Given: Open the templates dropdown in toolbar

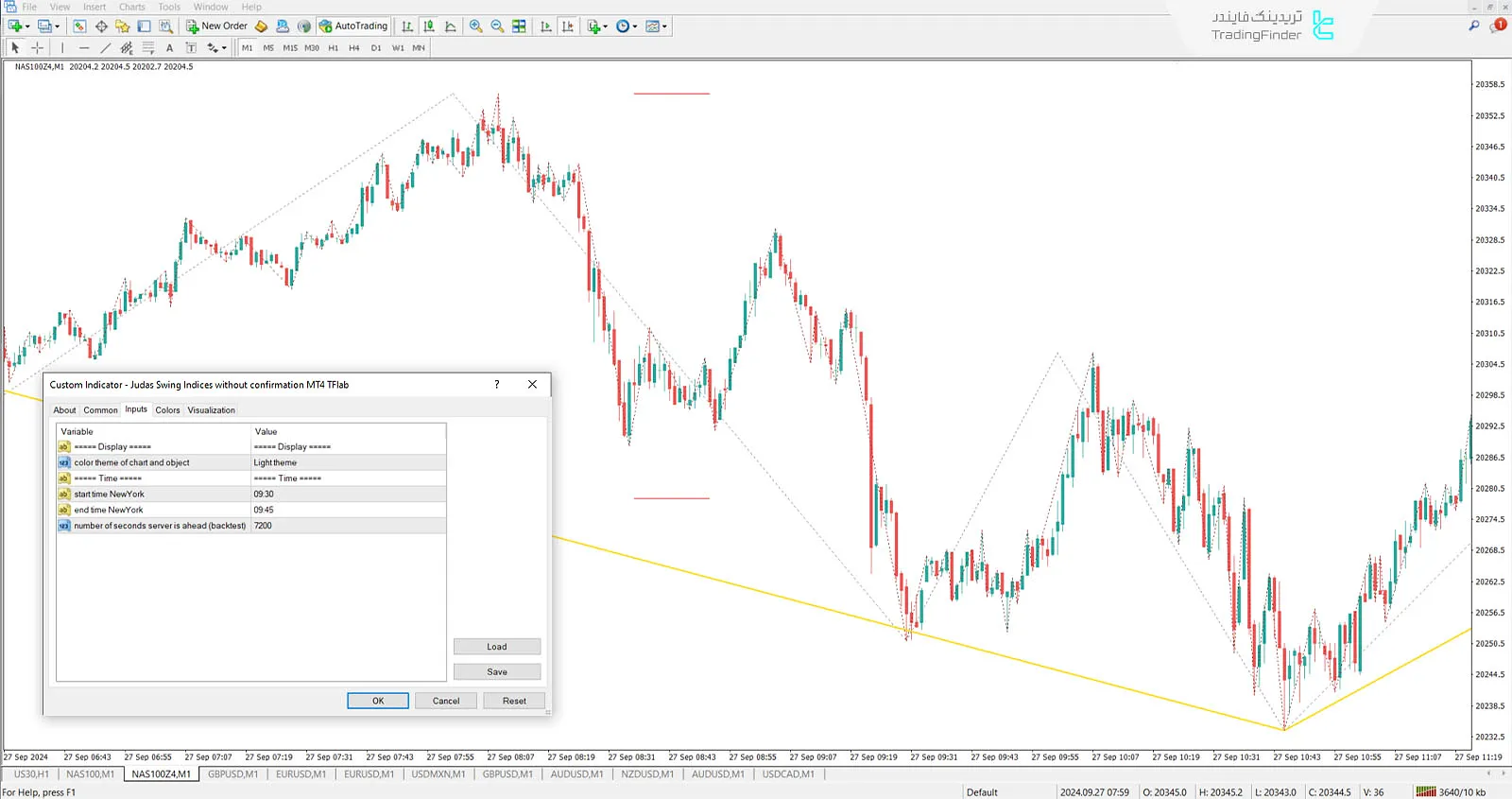Looking at the screenshot, I should click(664, 26).
